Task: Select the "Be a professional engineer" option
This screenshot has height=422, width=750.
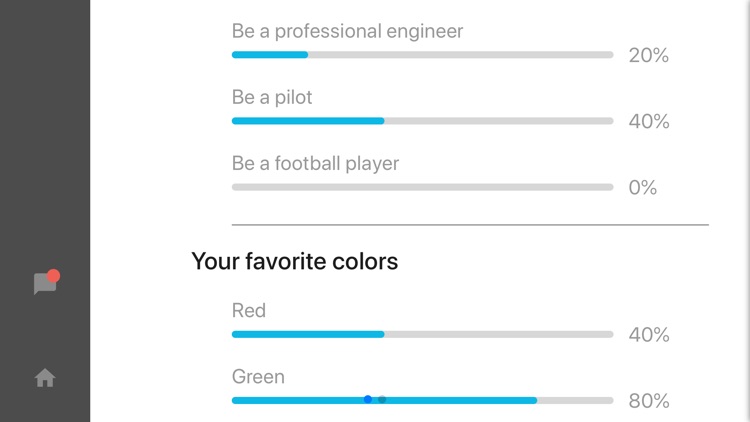Action: 347,31
